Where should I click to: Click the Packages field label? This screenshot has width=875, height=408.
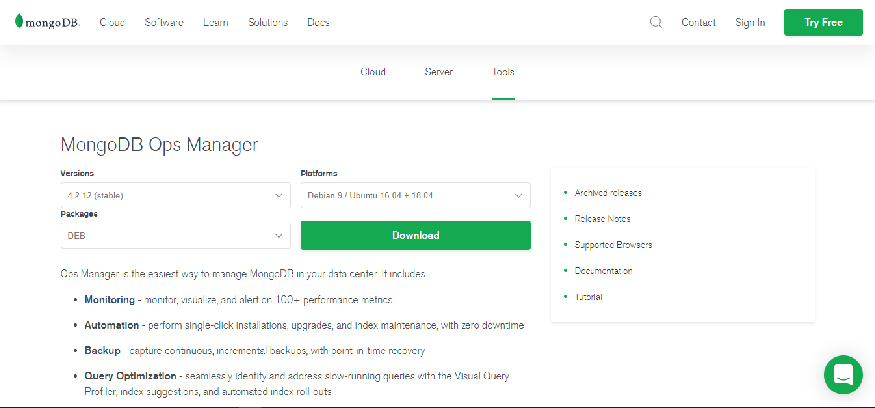[79, 214]
